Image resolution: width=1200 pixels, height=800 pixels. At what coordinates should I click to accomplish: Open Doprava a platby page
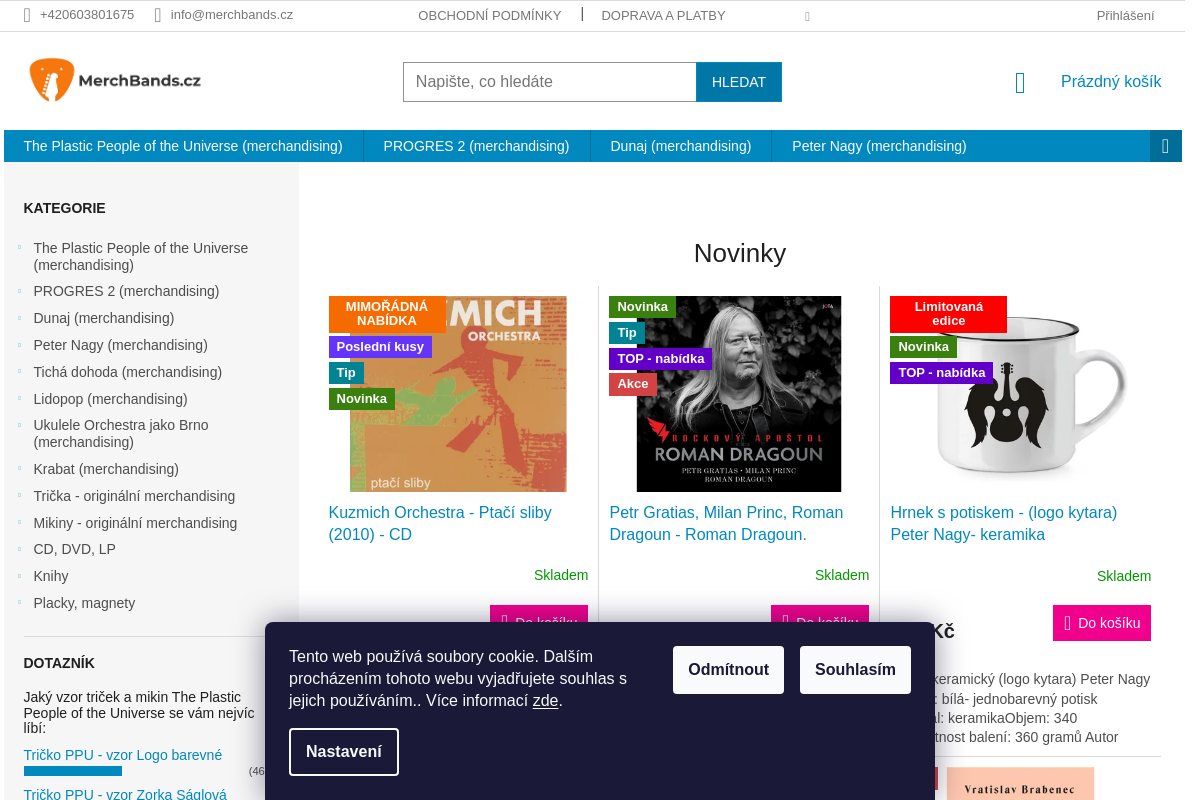coord(663,15)
